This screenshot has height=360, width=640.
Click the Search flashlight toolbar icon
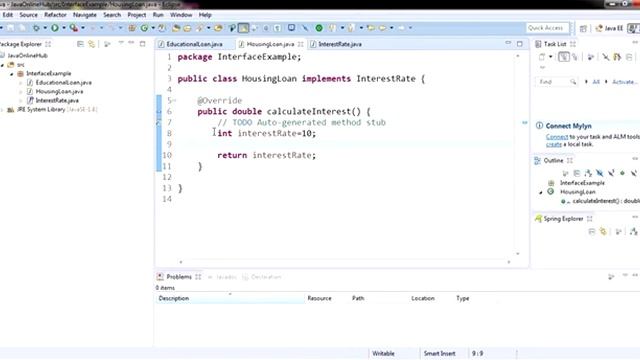coord(199,28)
